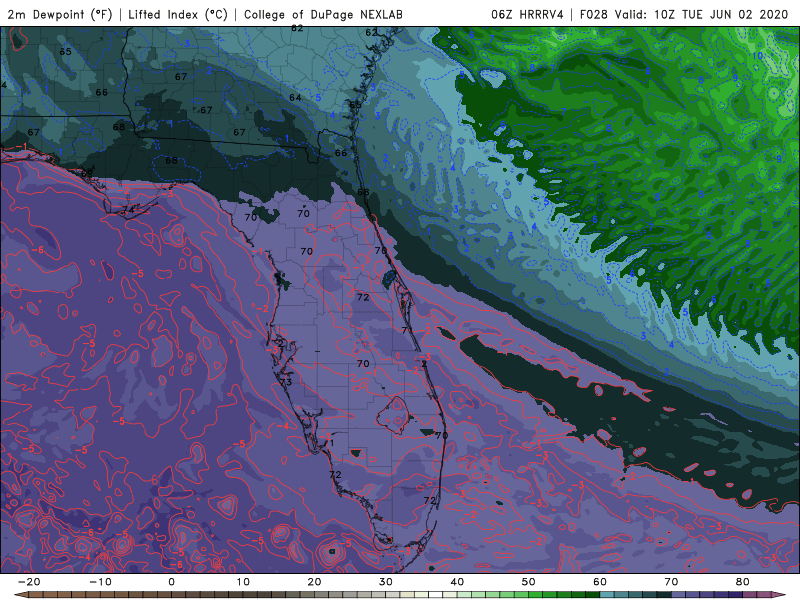Click the 'F028' forecast hour text
This screenshot has height=600, width=800.
tap(593, 14)
